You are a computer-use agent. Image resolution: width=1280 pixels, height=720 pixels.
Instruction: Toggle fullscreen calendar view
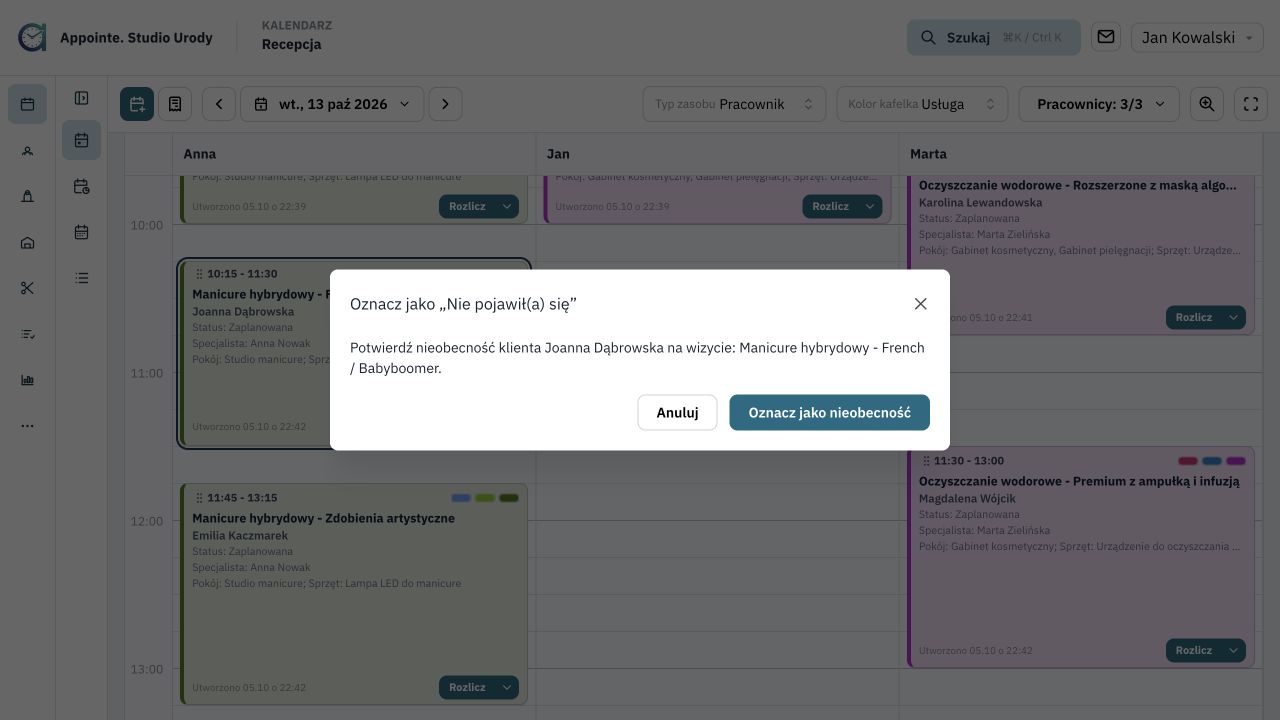[x=1251, y=104]
